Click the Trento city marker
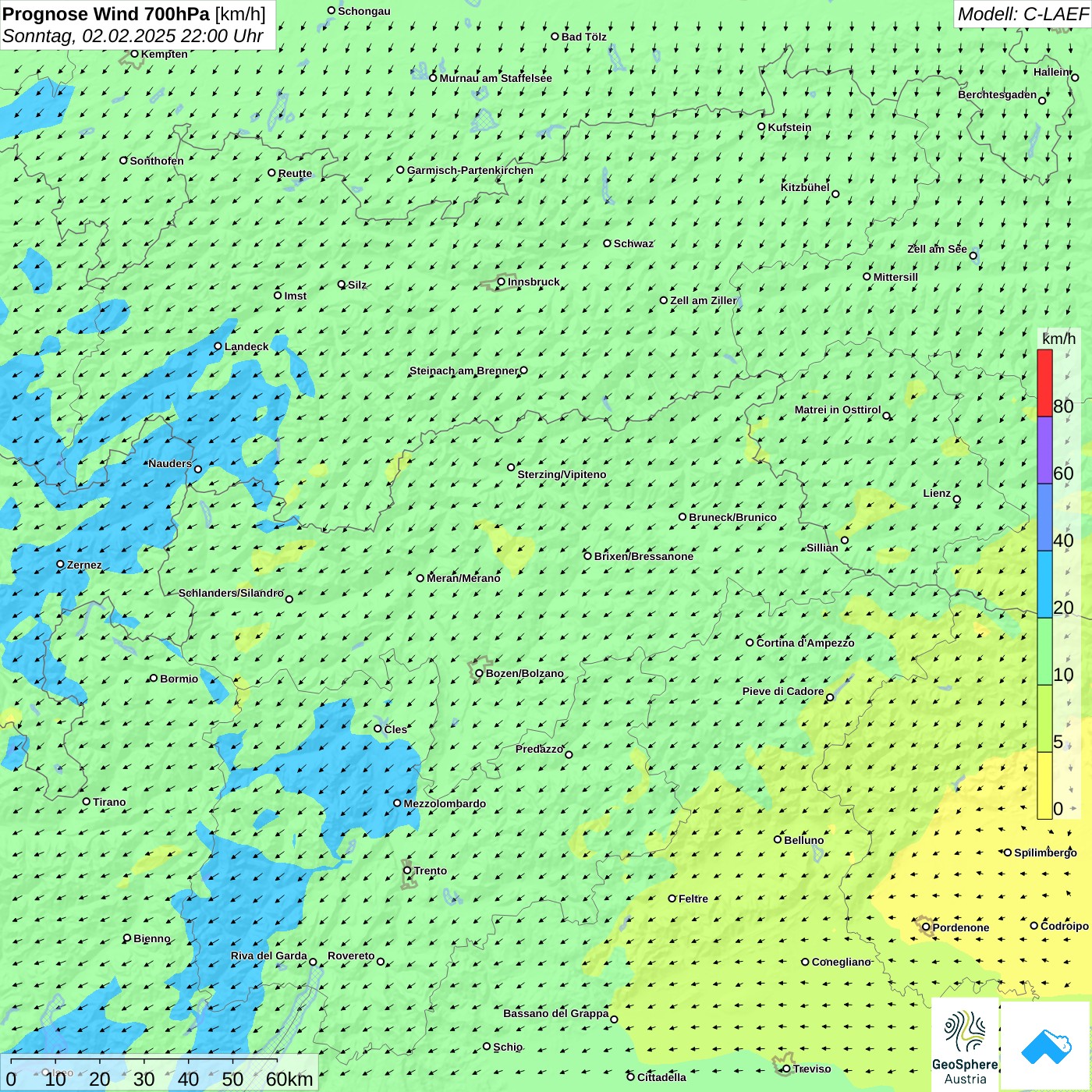 (x=407, y=870)
